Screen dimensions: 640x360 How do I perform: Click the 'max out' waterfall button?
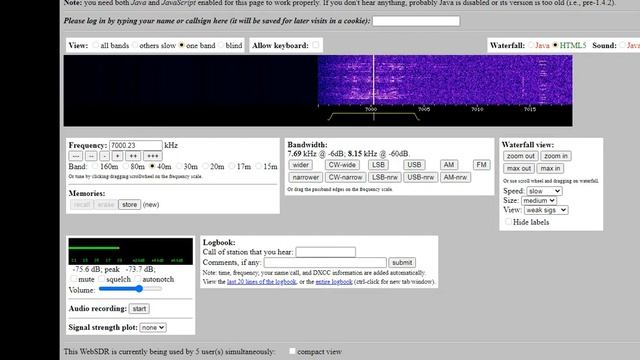click(x=519, y=169)
